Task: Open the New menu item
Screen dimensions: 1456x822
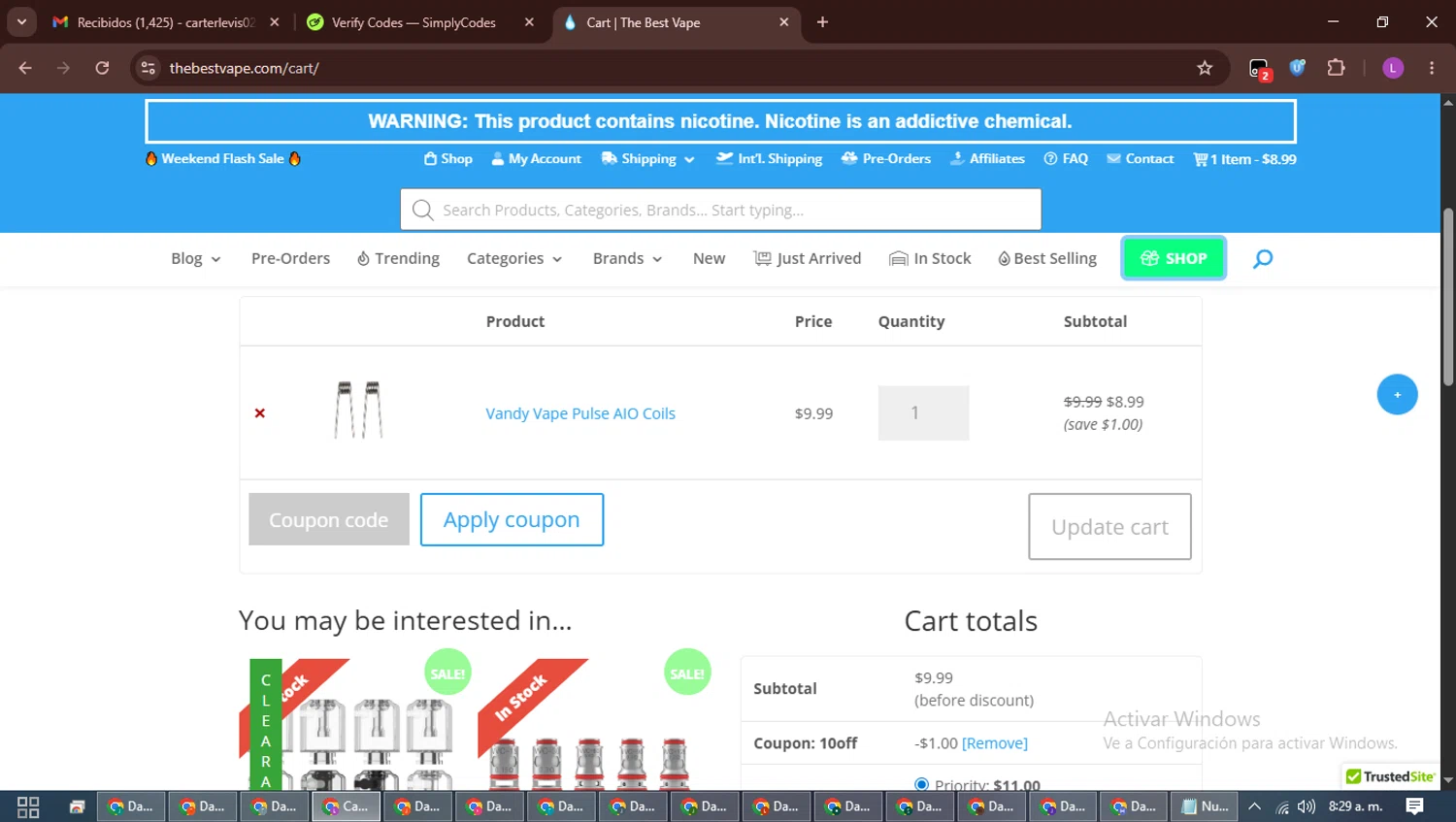Action: click(709, 258)
